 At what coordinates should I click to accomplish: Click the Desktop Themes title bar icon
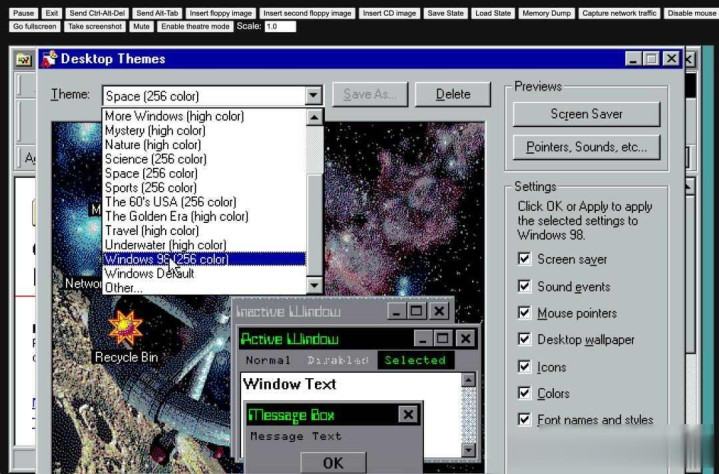click(48, 59)
